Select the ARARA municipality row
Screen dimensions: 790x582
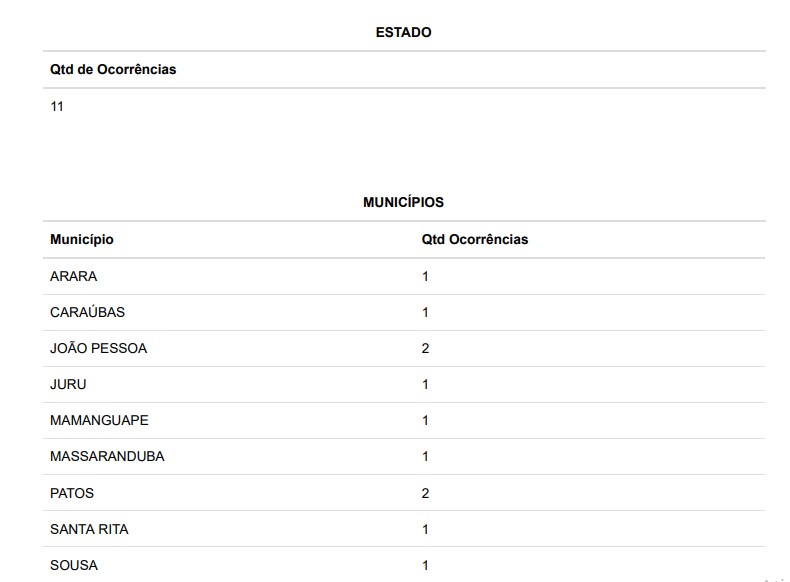point(74,276)
